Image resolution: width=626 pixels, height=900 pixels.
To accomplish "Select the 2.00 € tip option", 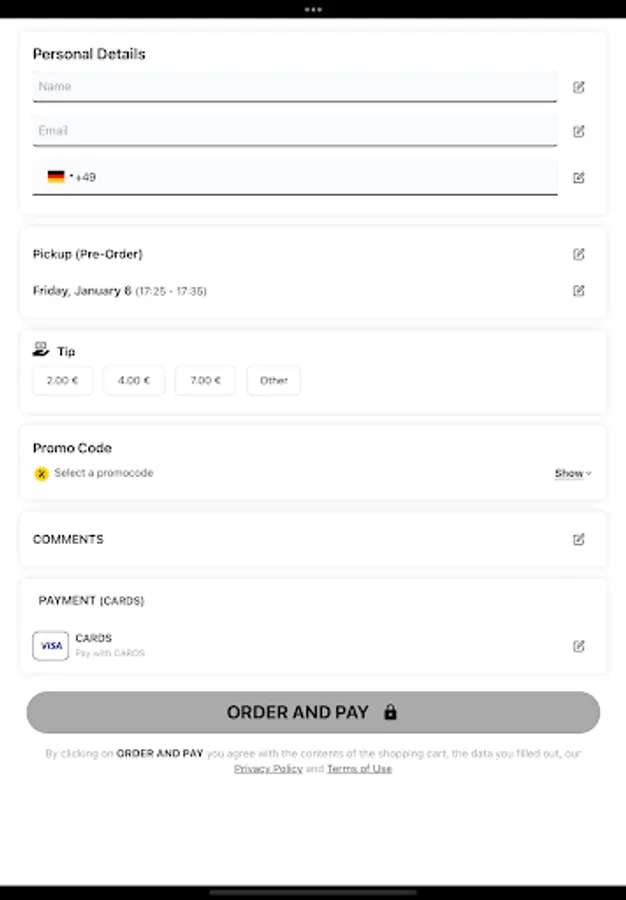I will click(x=63, y=381).
